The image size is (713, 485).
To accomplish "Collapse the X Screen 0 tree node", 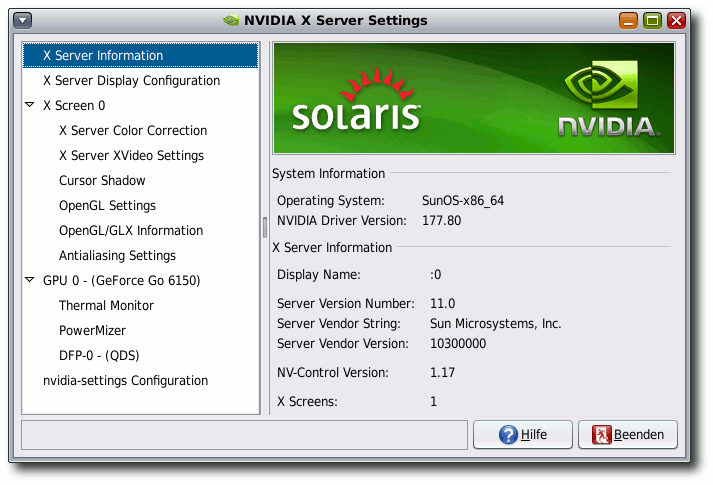I will click(30, 105).
